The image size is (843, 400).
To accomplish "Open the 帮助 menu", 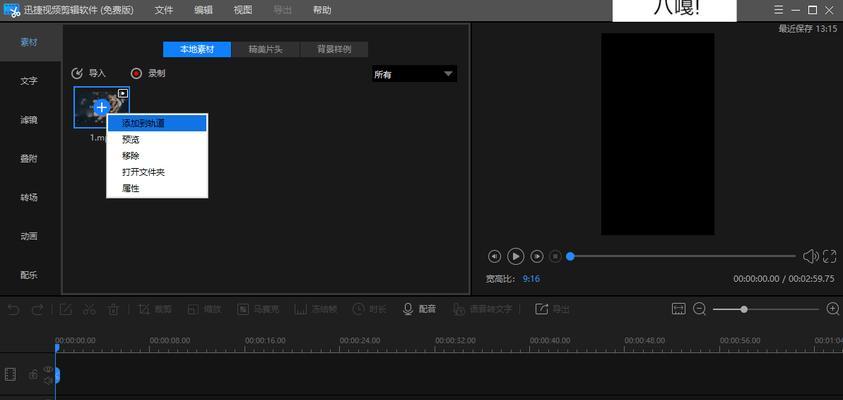I will tap(322, 10).
